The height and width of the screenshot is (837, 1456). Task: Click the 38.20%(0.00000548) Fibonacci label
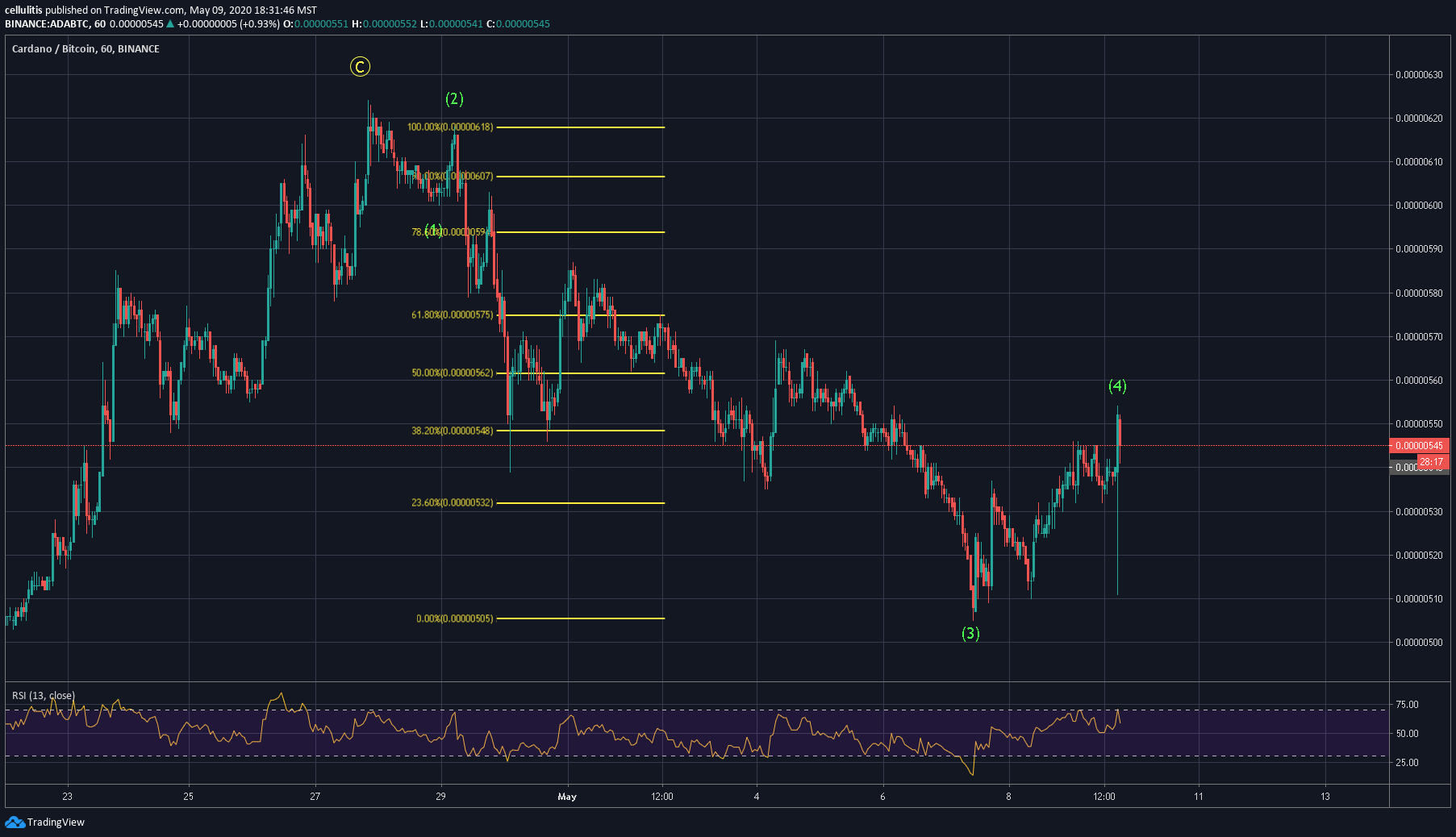point(452,431)
